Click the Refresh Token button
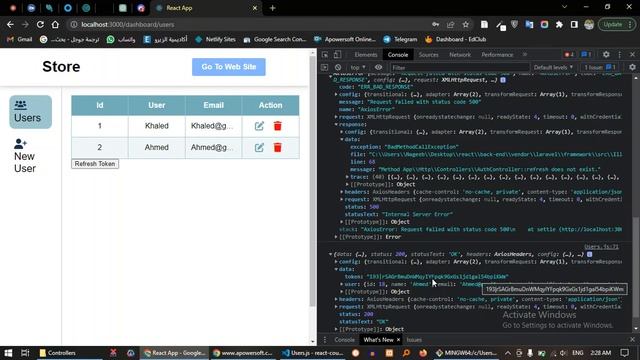Image resolution: width=640 pixels, height=360 pixels. click(95, 164)
